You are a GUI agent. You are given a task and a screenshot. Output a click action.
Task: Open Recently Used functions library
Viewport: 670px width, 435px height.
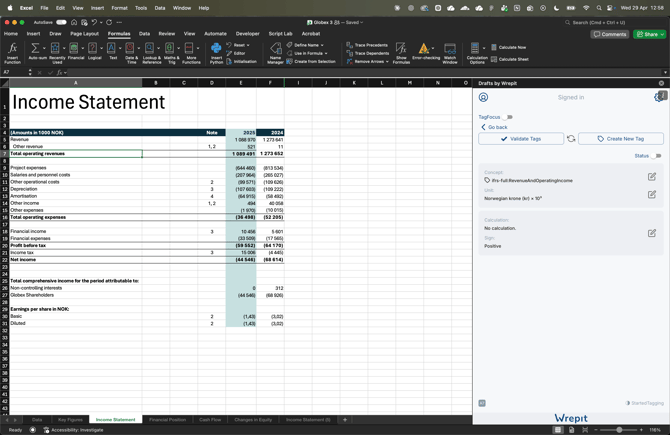tap(57, 53)
